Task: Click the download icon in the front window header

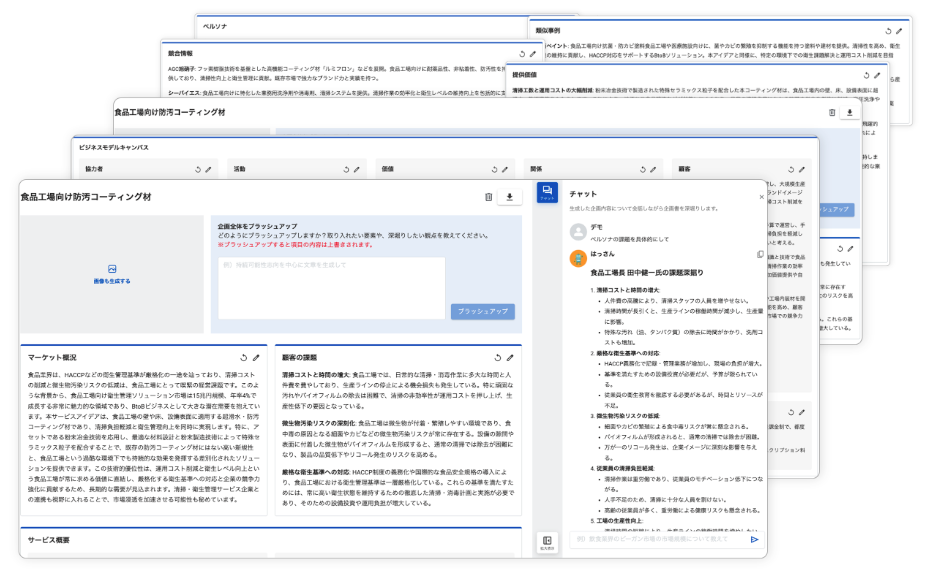Action: coord(509,197)
